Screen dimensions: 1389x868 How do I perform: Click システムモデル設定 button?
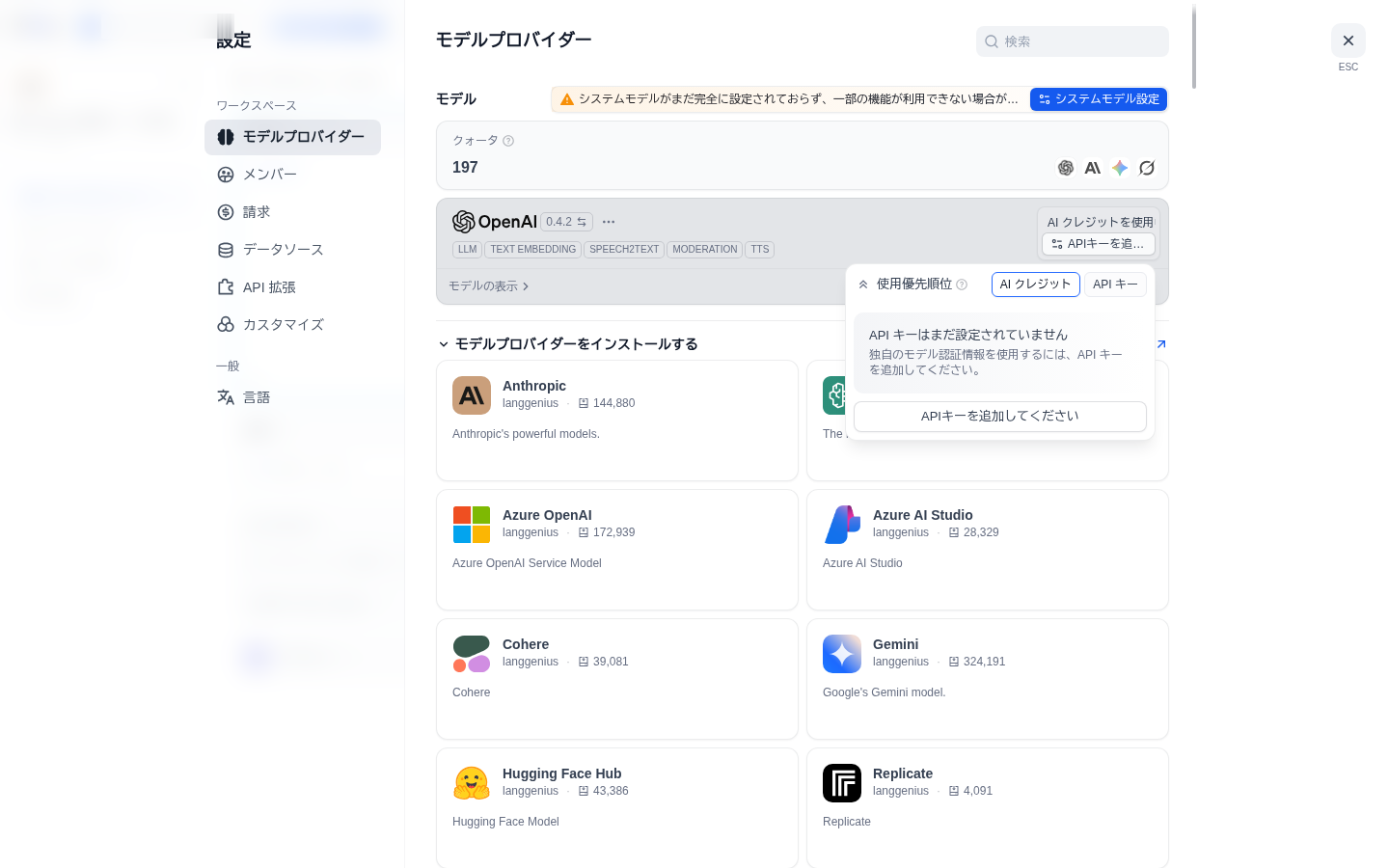(x=1099, y=99)
